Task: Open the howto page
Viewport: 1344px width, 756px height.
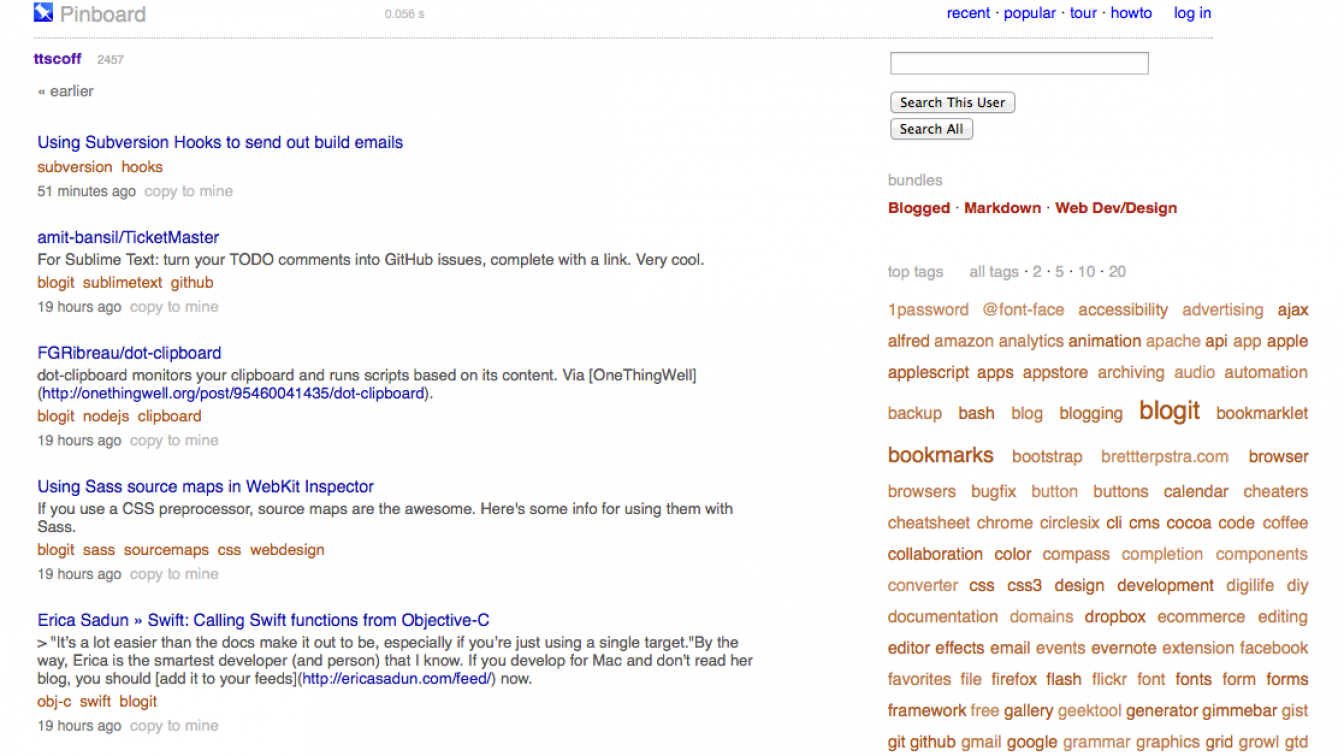Action: pos(1131,13)
